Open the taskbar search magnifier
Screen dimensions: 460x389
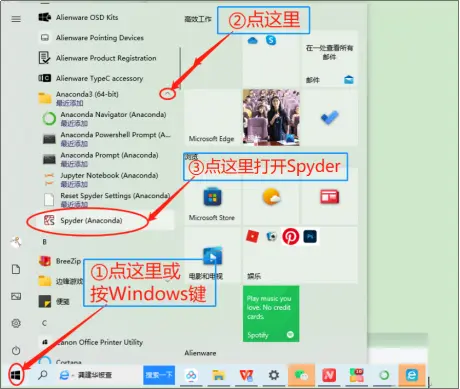pos(43,375)
